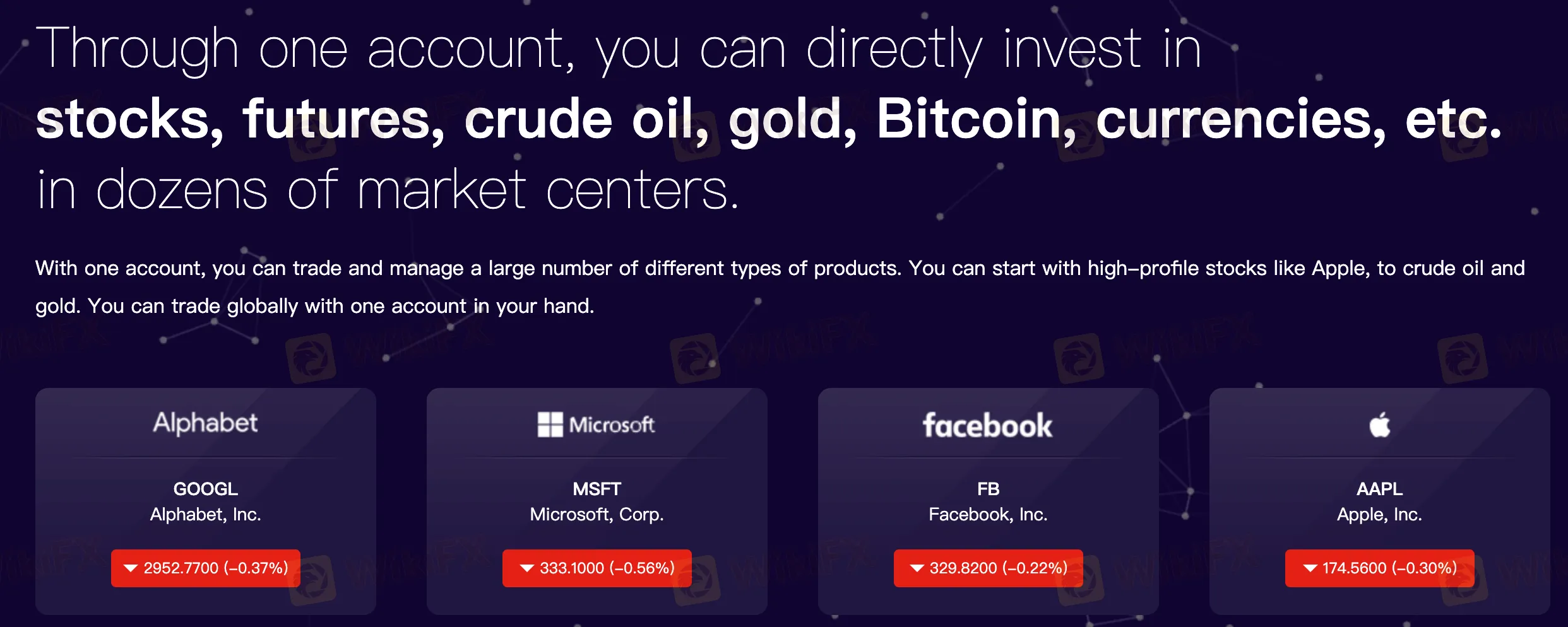Click the Apple logo icon
This screenshot has height=627, width=1568.
point(1380,425)
